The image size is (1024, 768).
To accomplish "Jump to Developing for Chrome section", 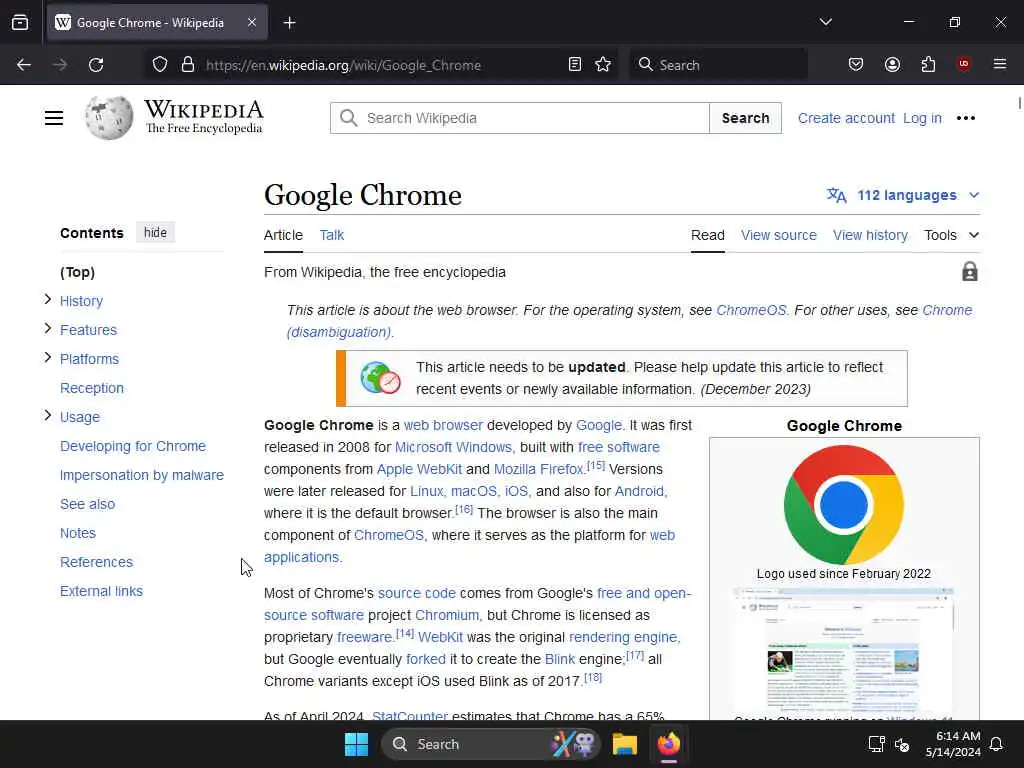I will click(x=133, y=446).
